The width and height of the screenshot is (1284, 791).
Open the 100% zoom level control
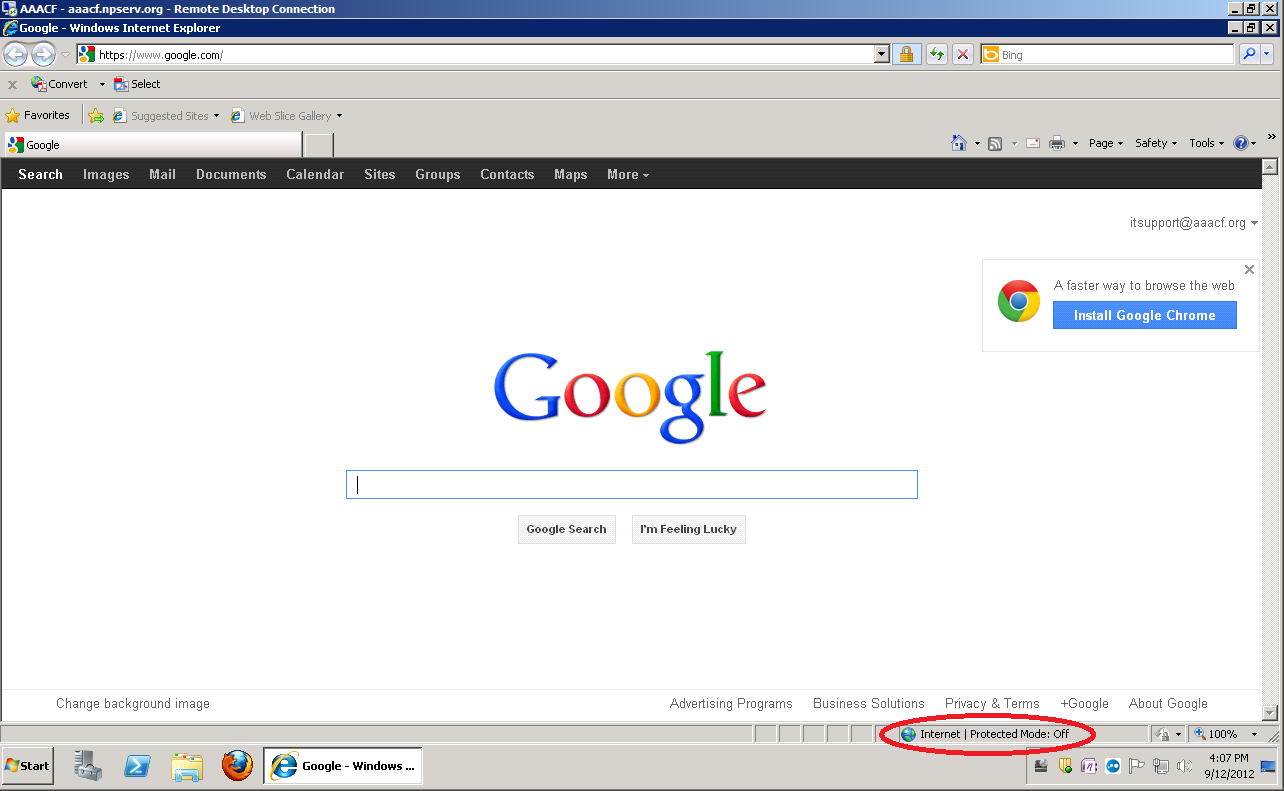click(1225, 734)
